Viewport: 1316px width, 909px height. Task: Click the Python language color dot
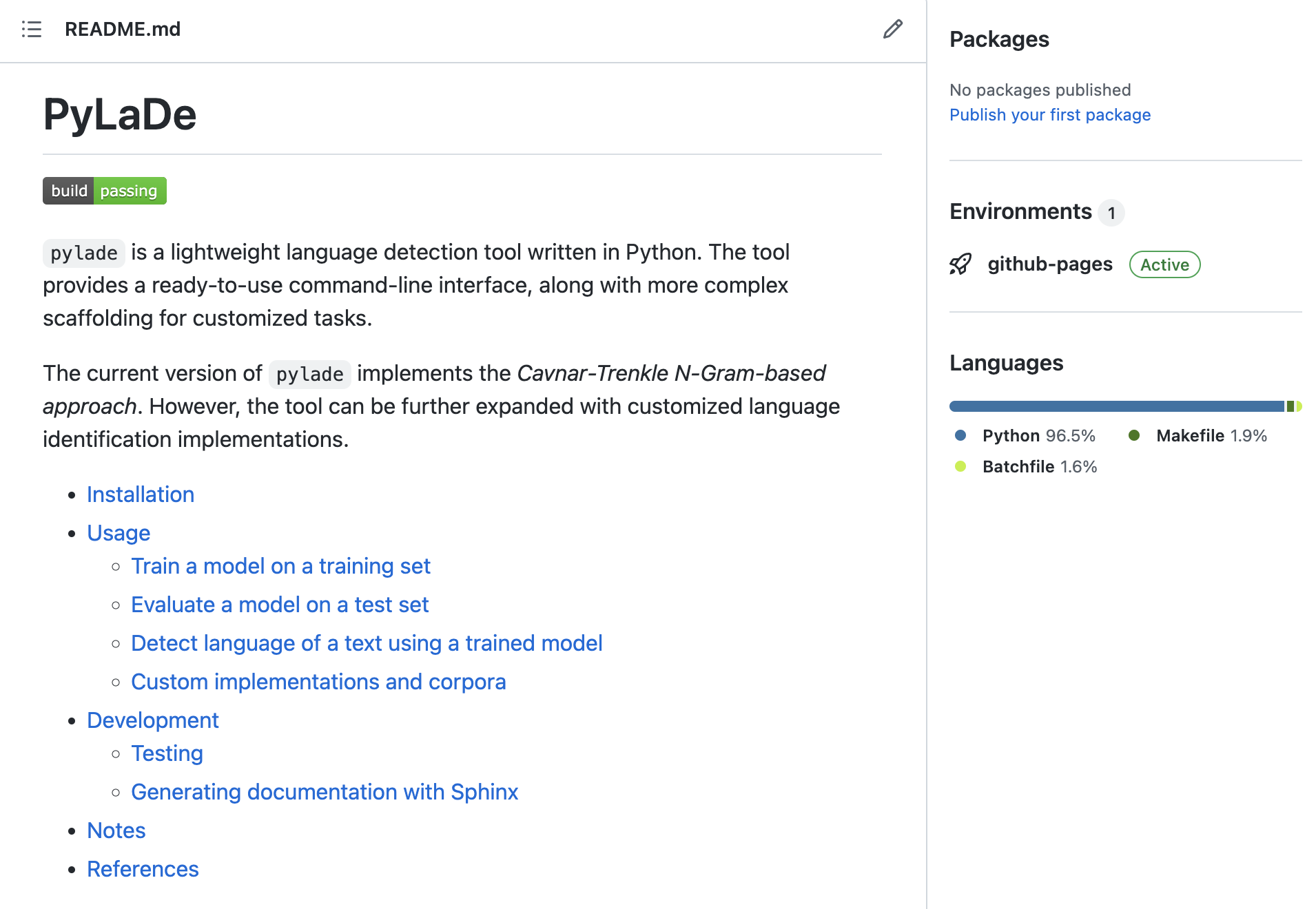[x=960, y=435]
